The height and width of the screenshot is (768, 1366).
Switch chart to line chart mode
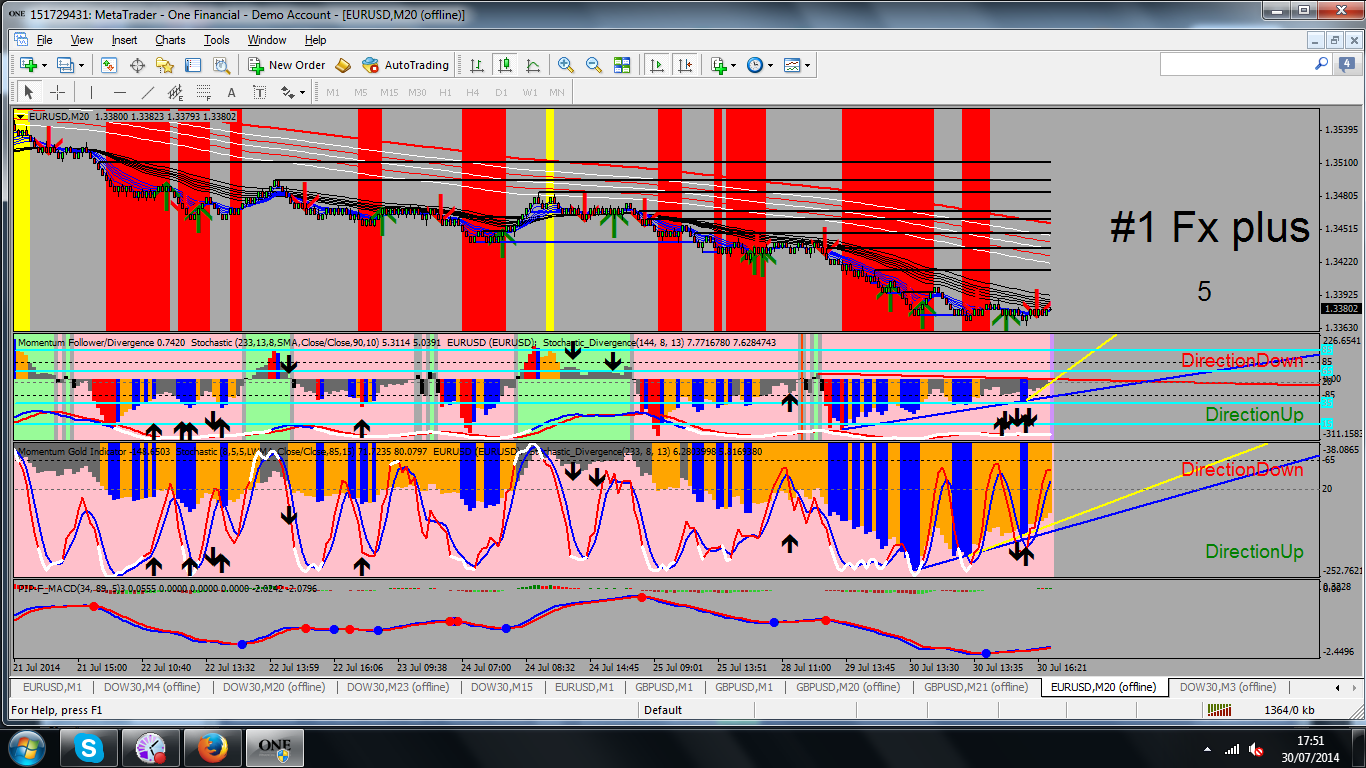[x=533, y=65]
